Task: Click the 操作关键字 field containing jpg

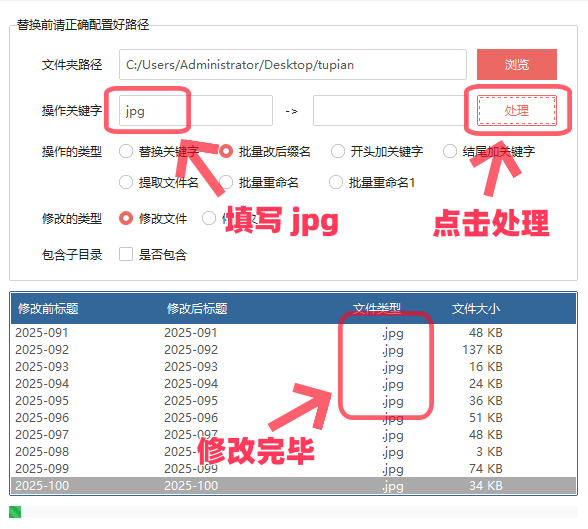Action: [196, 111]
